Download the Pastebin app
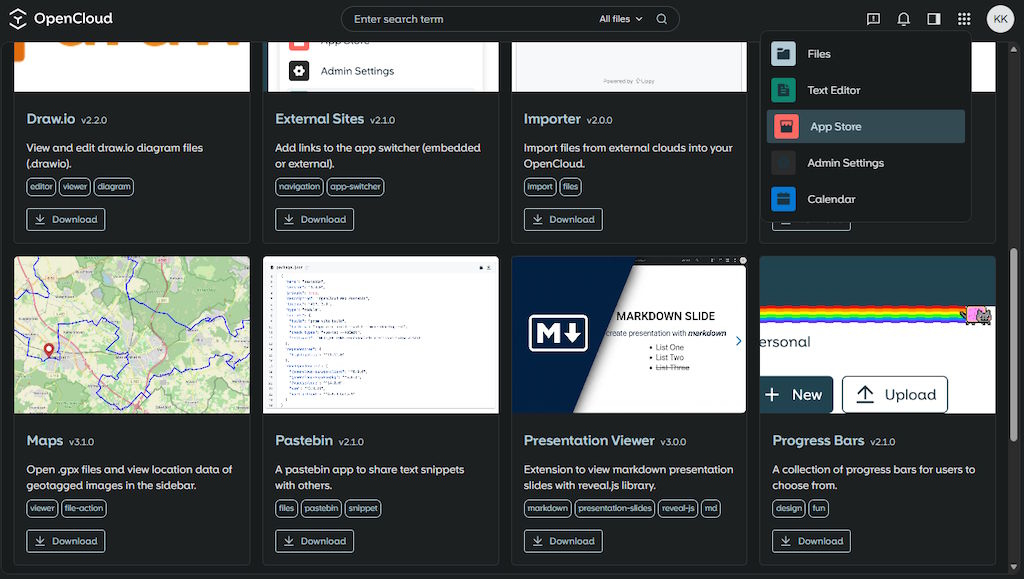 click(x=314, y=541)
